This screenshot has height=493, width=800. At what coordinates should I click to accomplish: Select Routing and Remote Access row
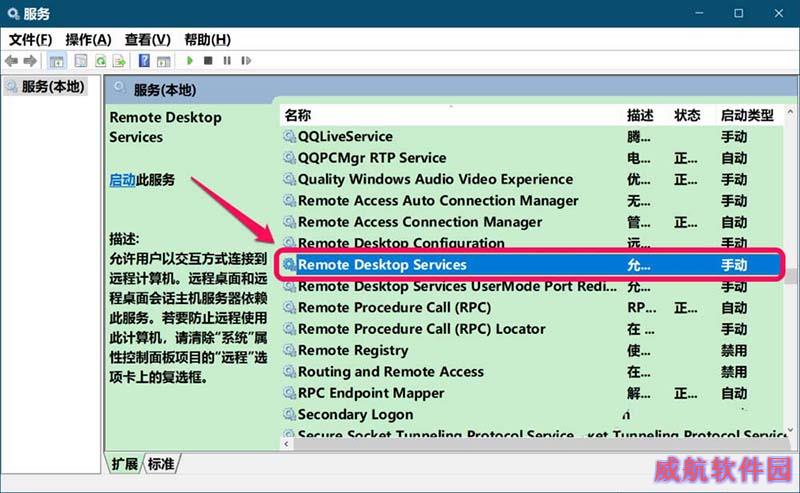click(532, 372)
